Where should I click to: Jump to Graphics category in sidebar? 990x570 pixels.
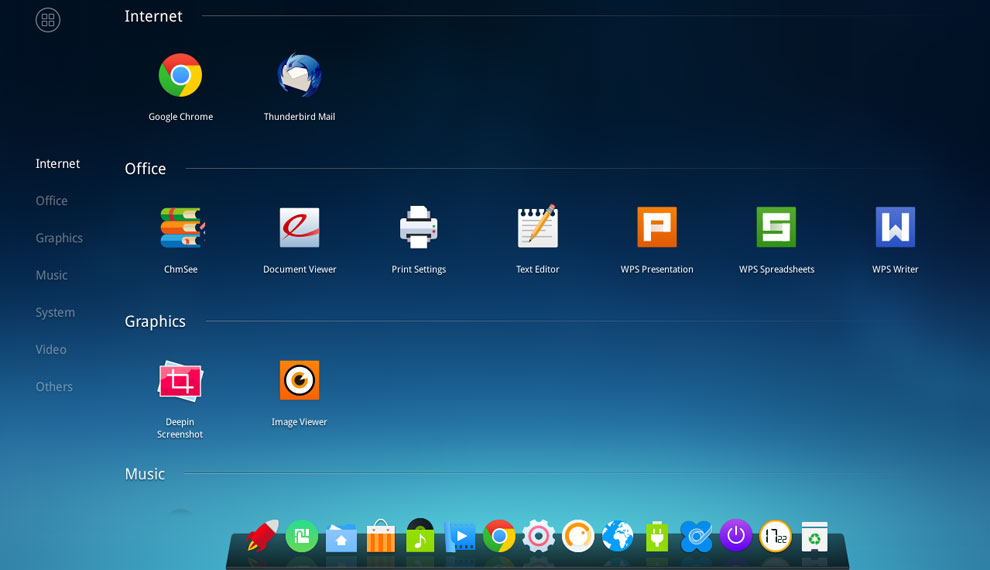click(59, 238)
